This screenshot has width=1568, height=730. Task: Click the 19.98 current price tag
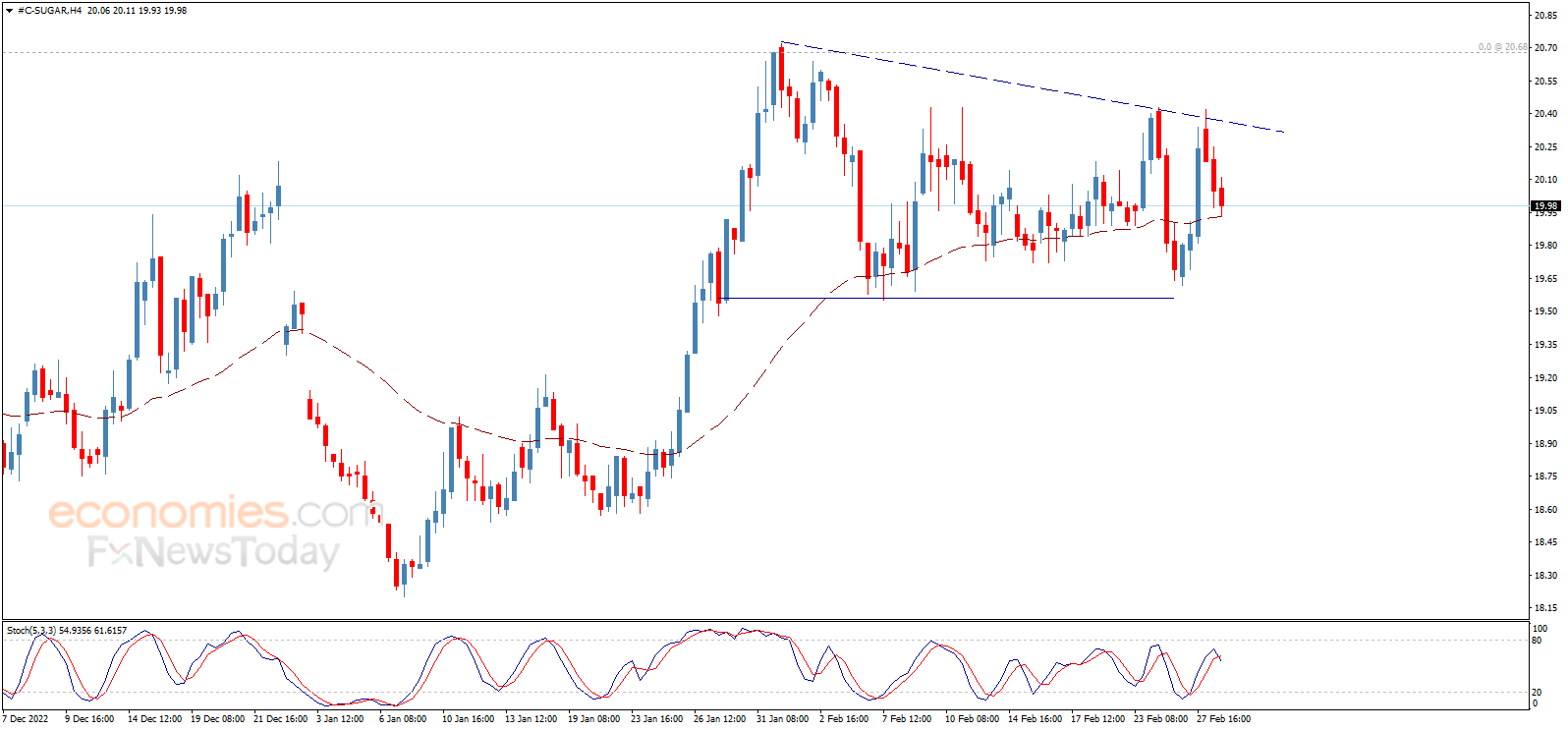point(1545,206)
